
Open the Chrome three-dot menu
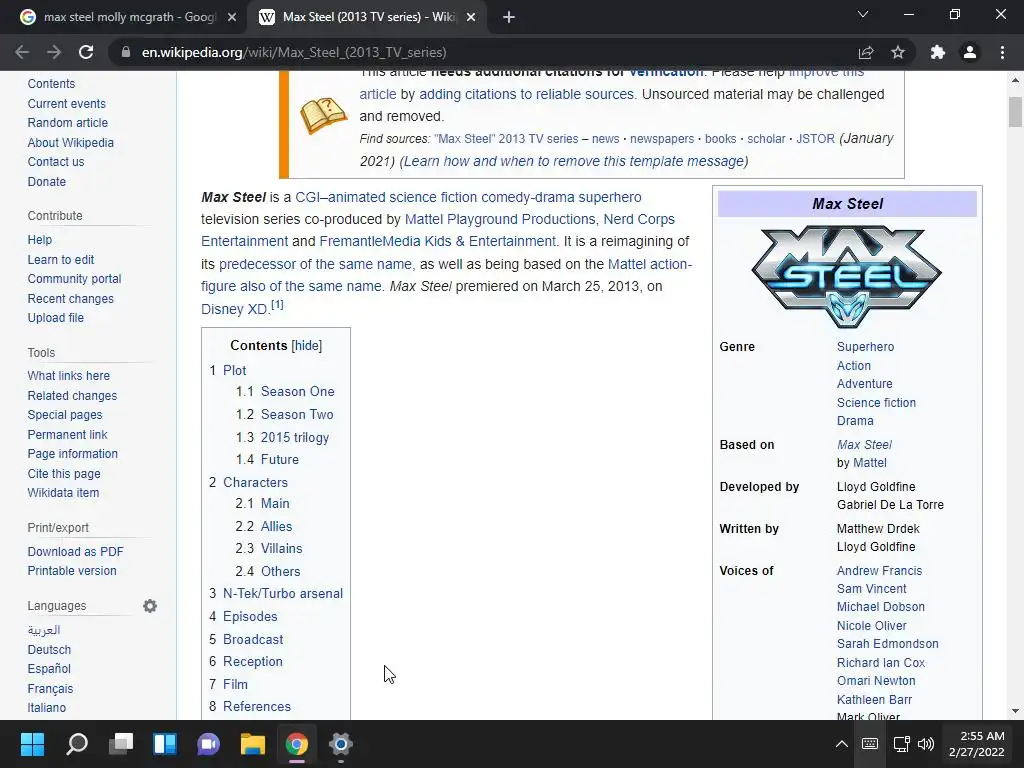[x=1002, y=52]
